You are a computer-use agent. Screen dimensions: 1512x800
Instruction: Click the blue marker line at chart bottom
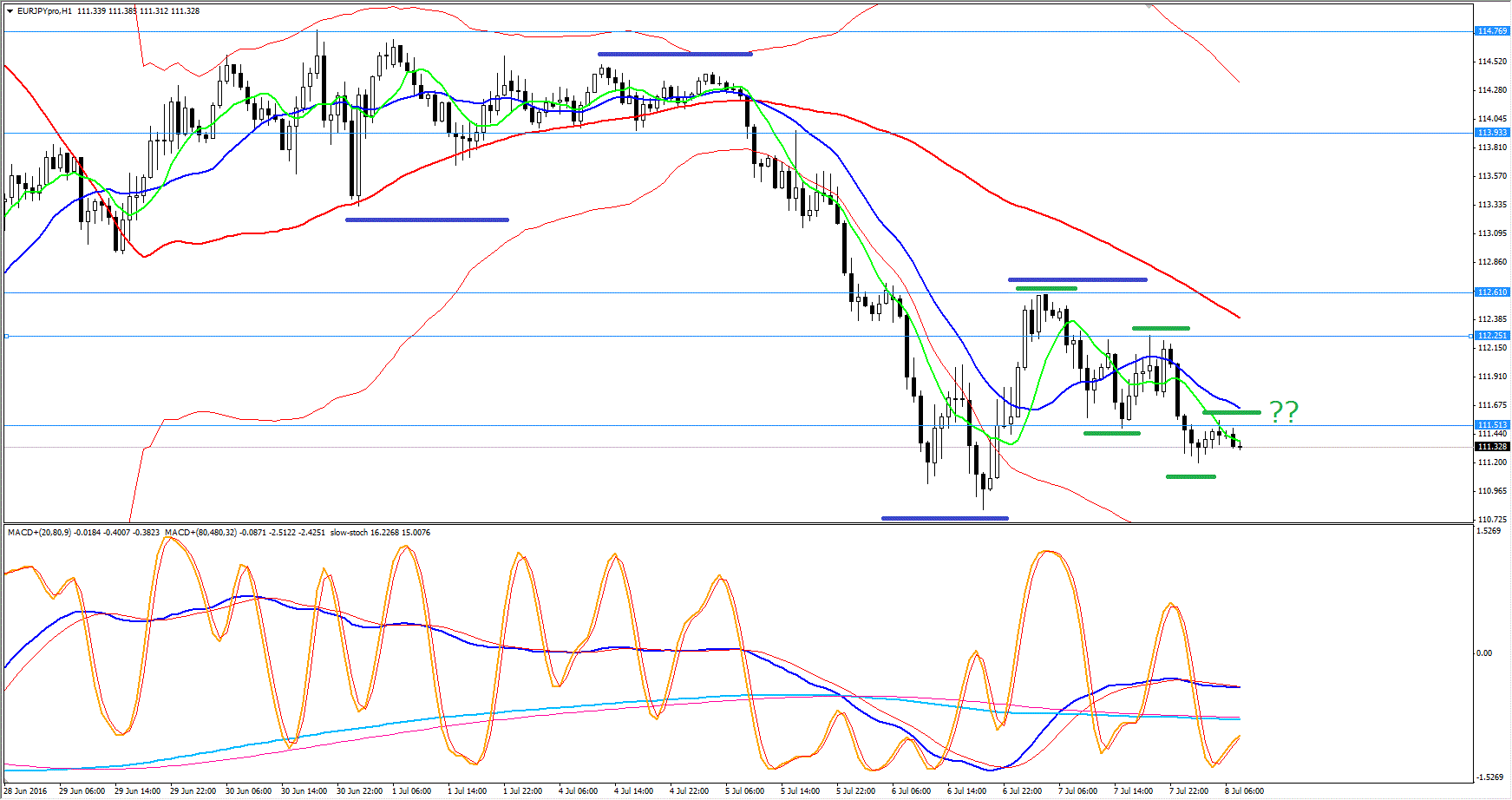pos(945,518)
